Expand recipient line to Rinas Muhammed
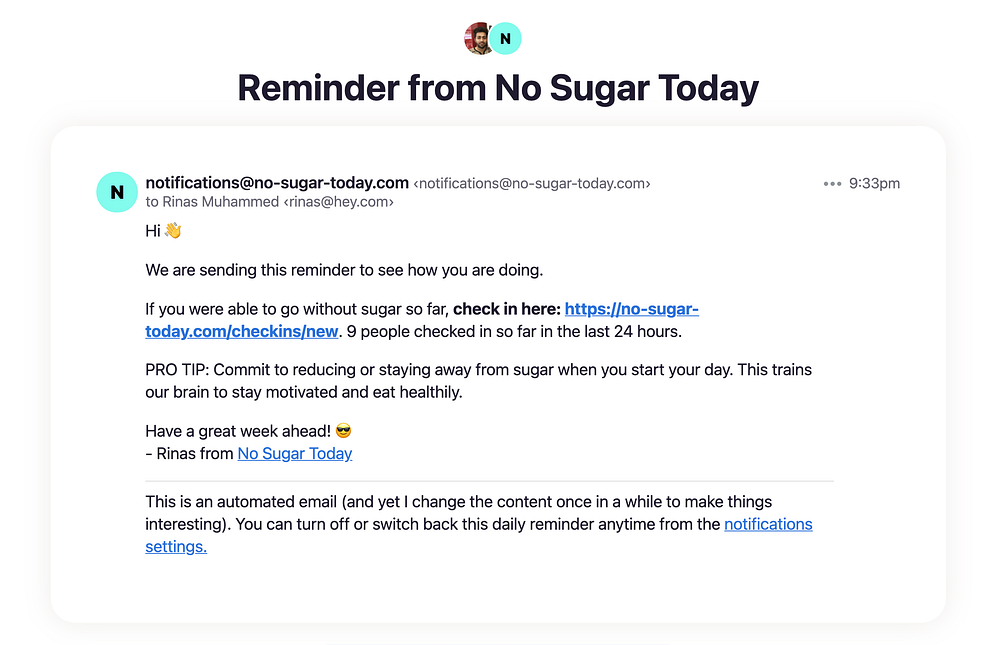The width and height of the screenshot is (1000, 645). [x=270, y=202]
